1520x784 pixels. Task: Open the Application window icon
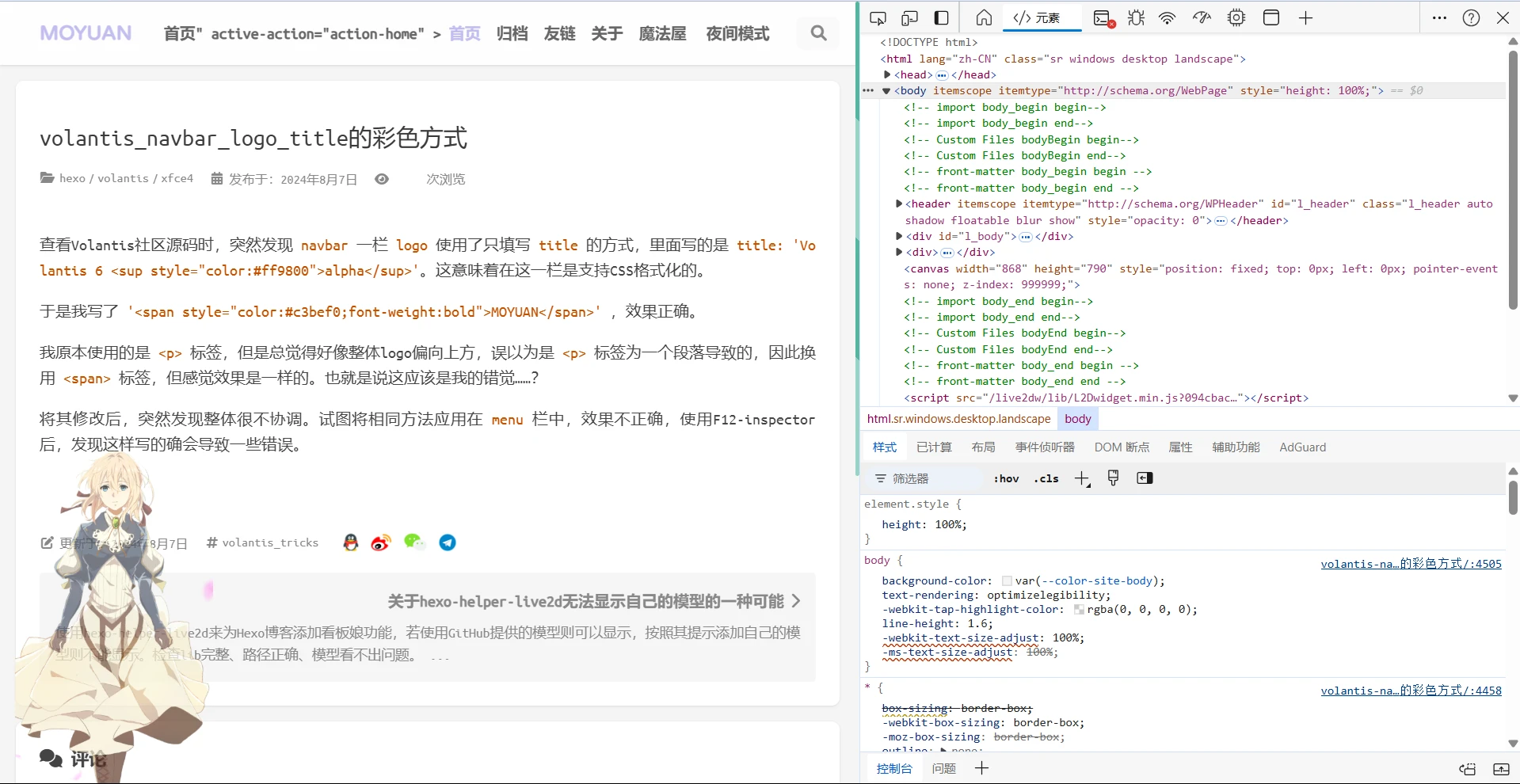[x=1271, y=18]
